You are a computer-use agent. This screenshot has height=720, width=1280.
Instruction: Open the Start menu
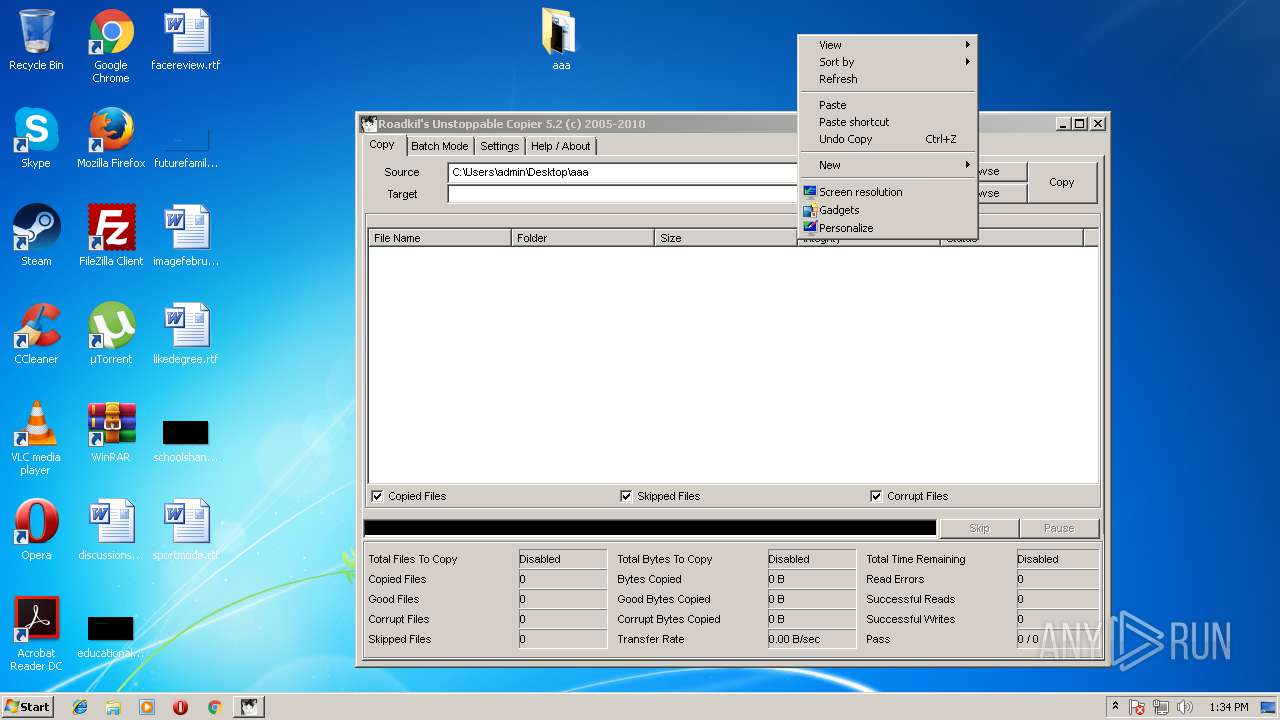(x=27, y=707)
